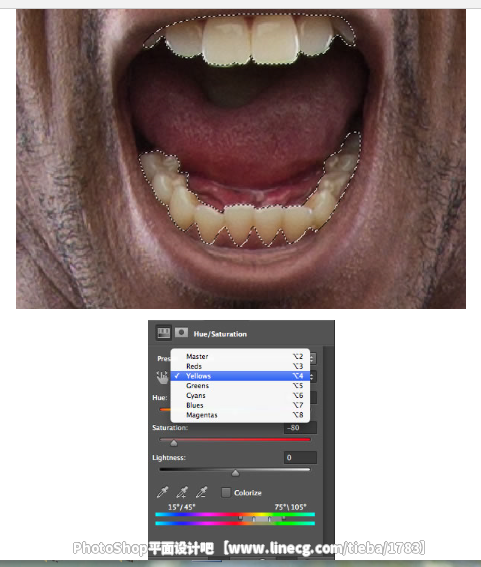
Task: Select the on-image targeted adjustment hand tool
Action: 162,377
